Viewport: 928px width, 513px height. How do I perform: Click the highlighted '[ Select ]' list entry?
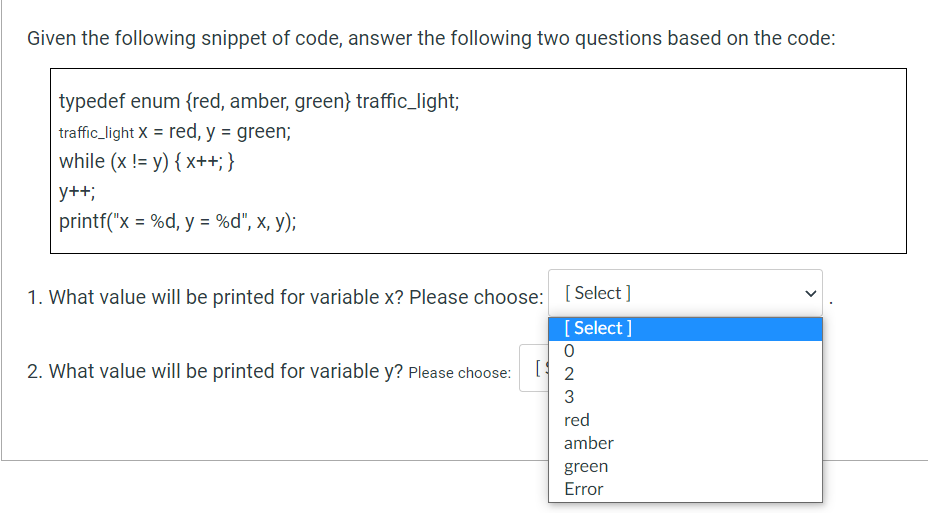(685, 329)
